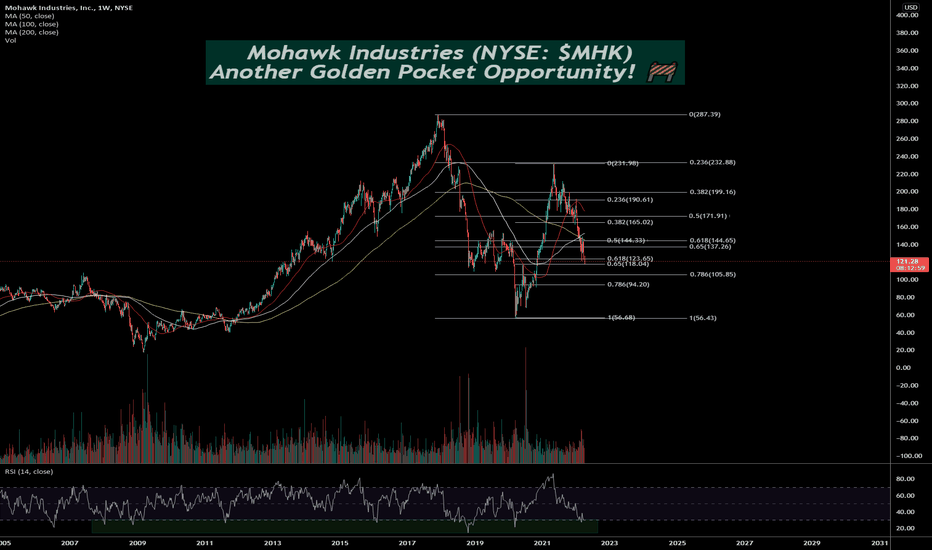Select the Fibonacci level label 0.382(199.16)
This screenshot has height=550, width=932.
coord(712,192)
